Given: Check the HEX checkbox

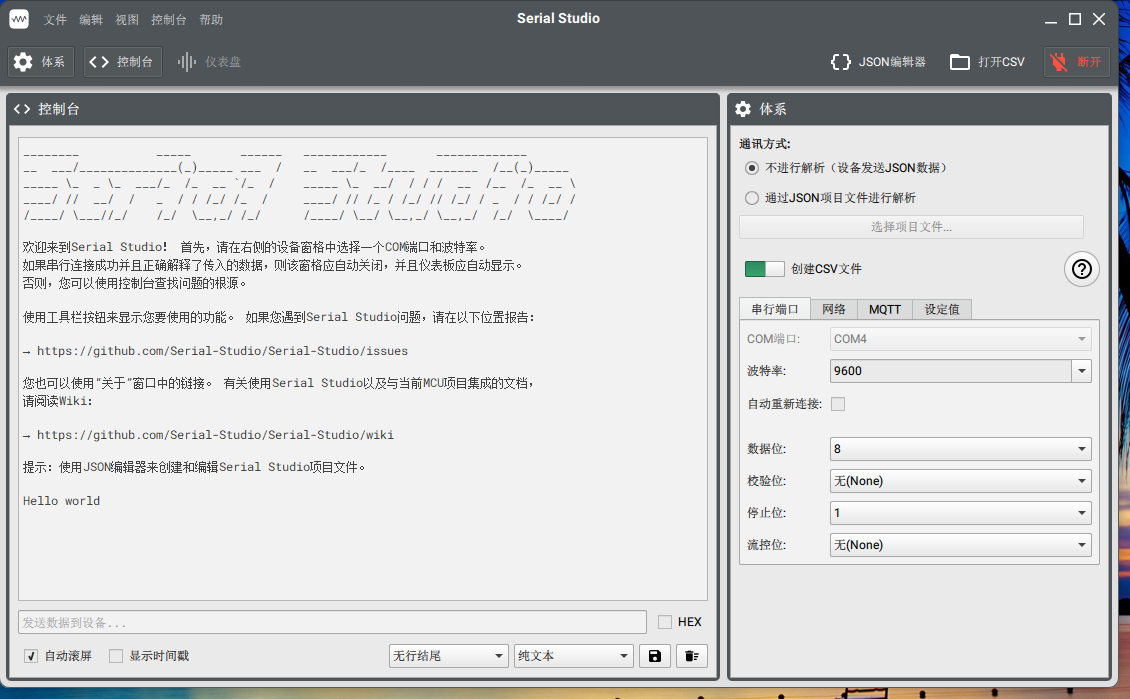Looking at the screenshot, I should coord(665,622).
